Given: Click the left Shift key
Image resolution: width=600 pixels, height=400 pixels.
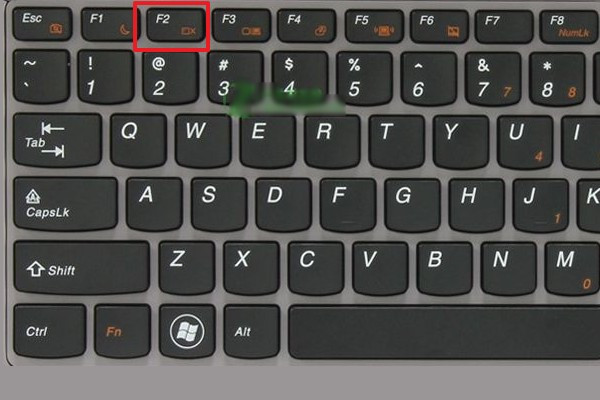Looking at the screenshot, I should pyautogui.click(x=81, y=268).
